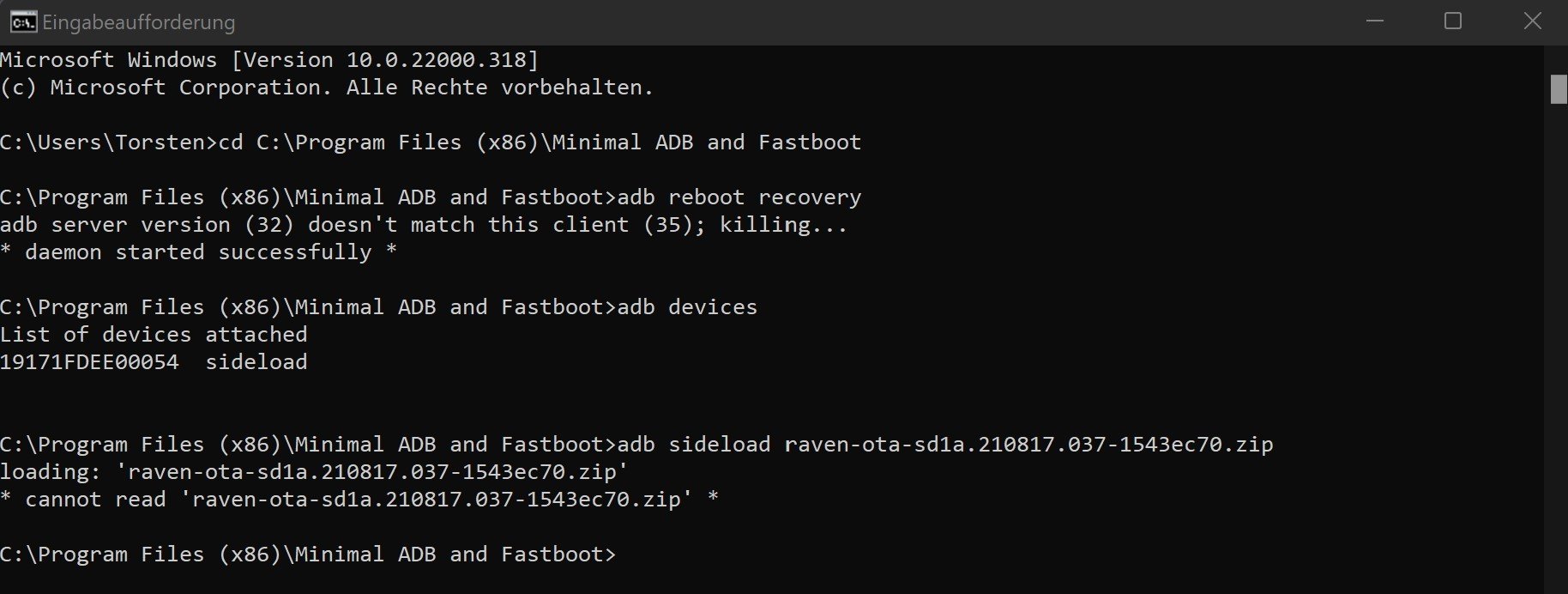Click the 'daemon started successfully' line
Screen dimensions: 1568x594
(x=198, y=252)
